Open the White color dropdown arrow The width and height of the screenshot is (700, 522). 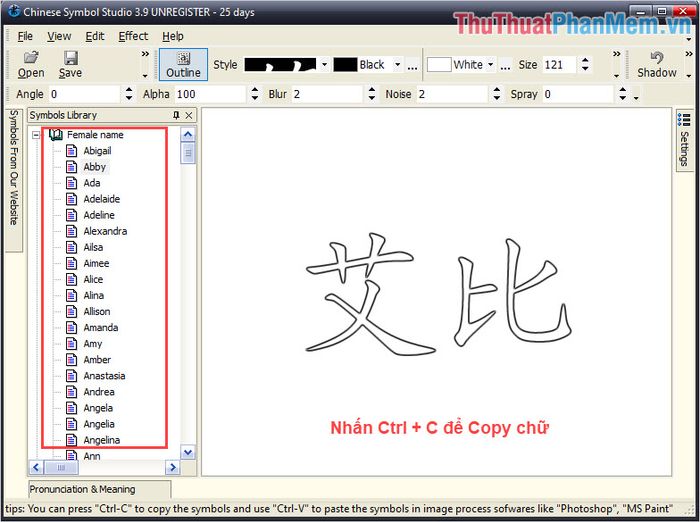coord(491,65)
